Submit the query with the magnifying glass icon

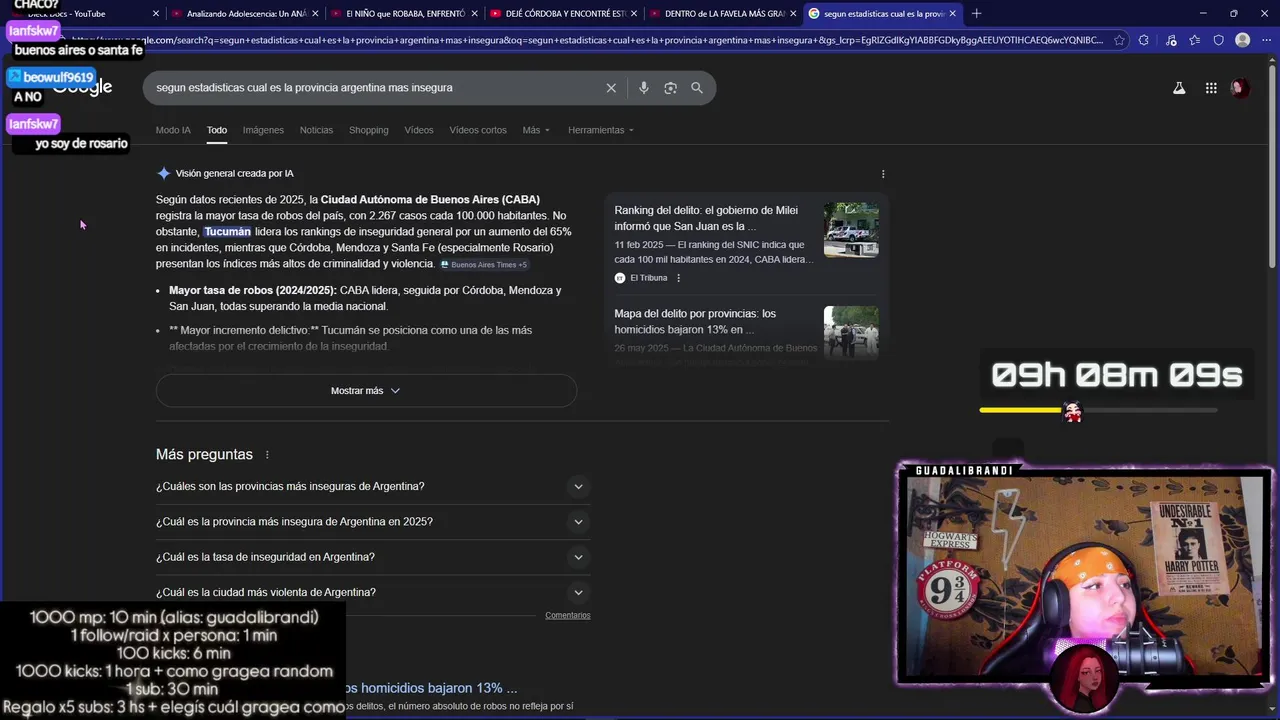tap(697, 88)
